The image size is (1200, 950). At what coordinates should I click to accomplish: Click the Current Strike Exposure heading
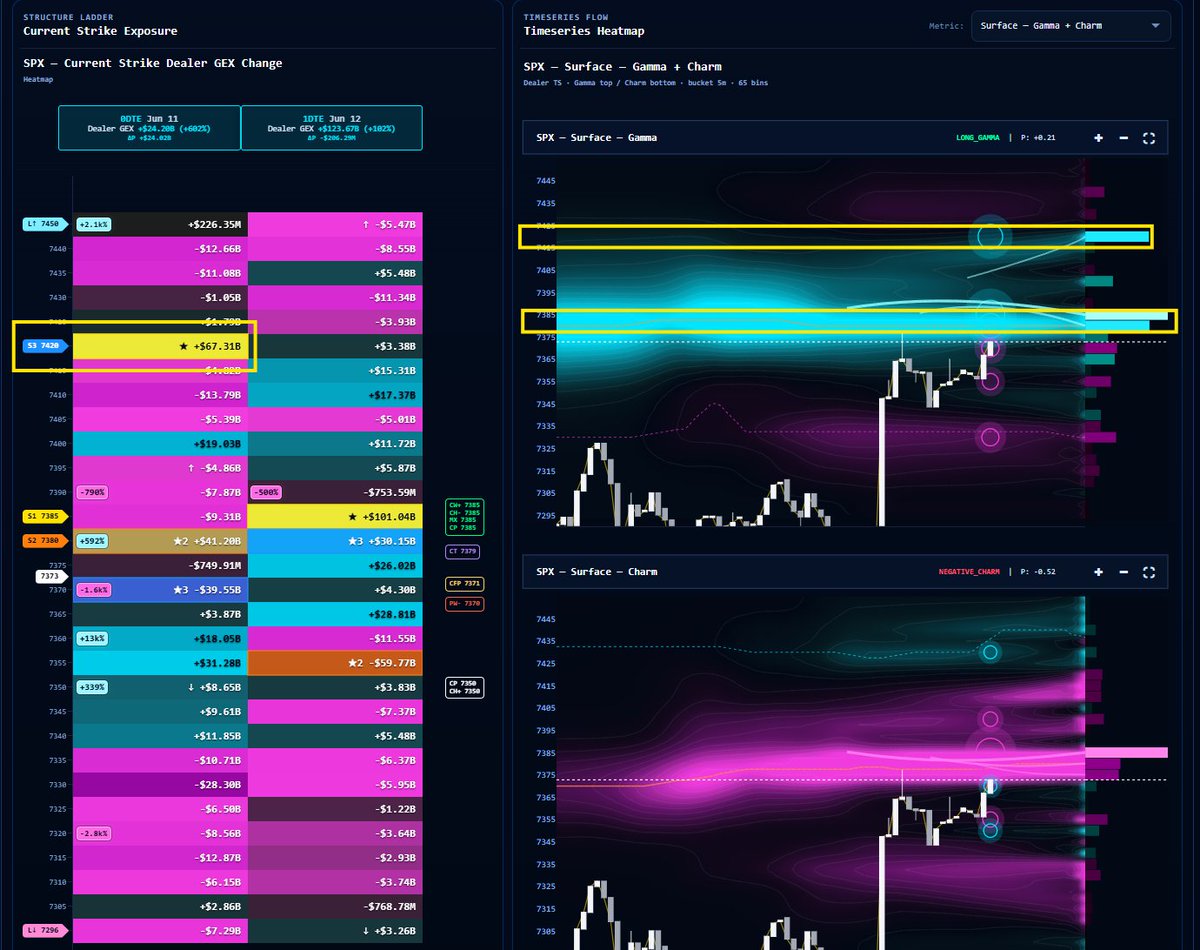click(x=100, y=31)
